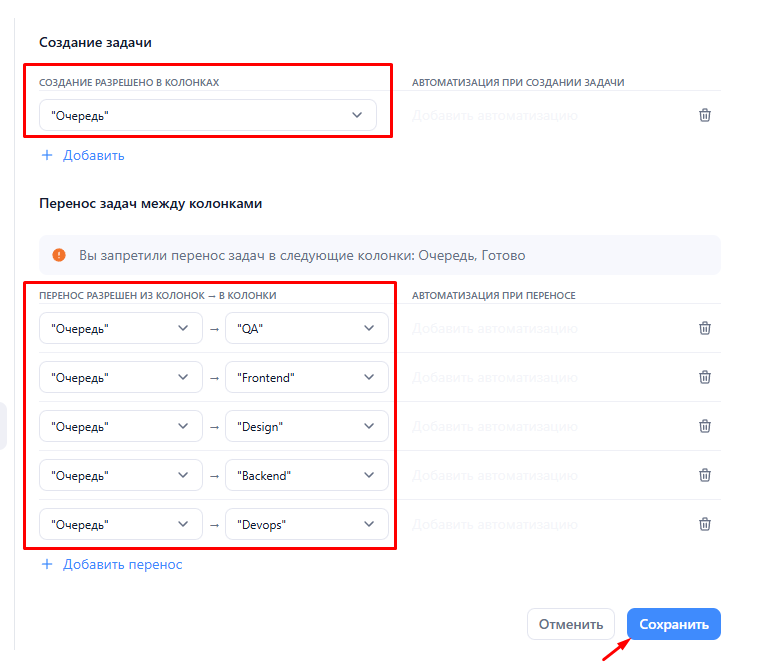
Task: Delete the Очередь to Backend transfer rule
Action: click(x=704, y=475)
